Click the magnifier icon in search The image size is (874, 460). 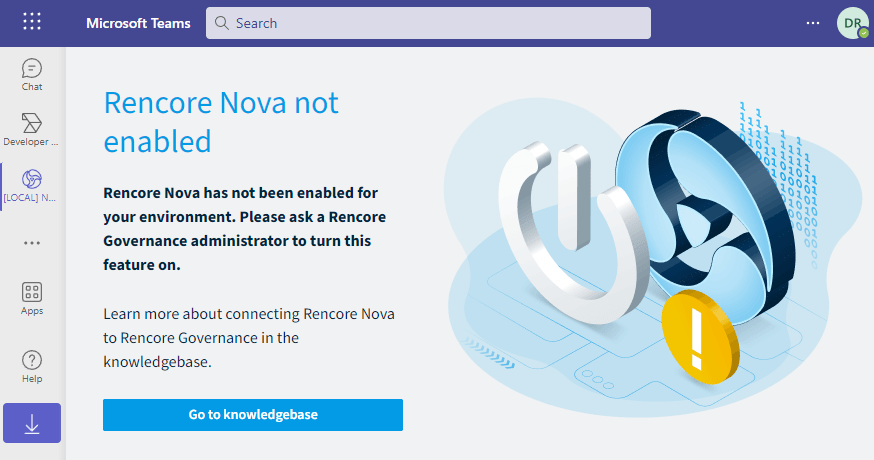click(221, 23)
